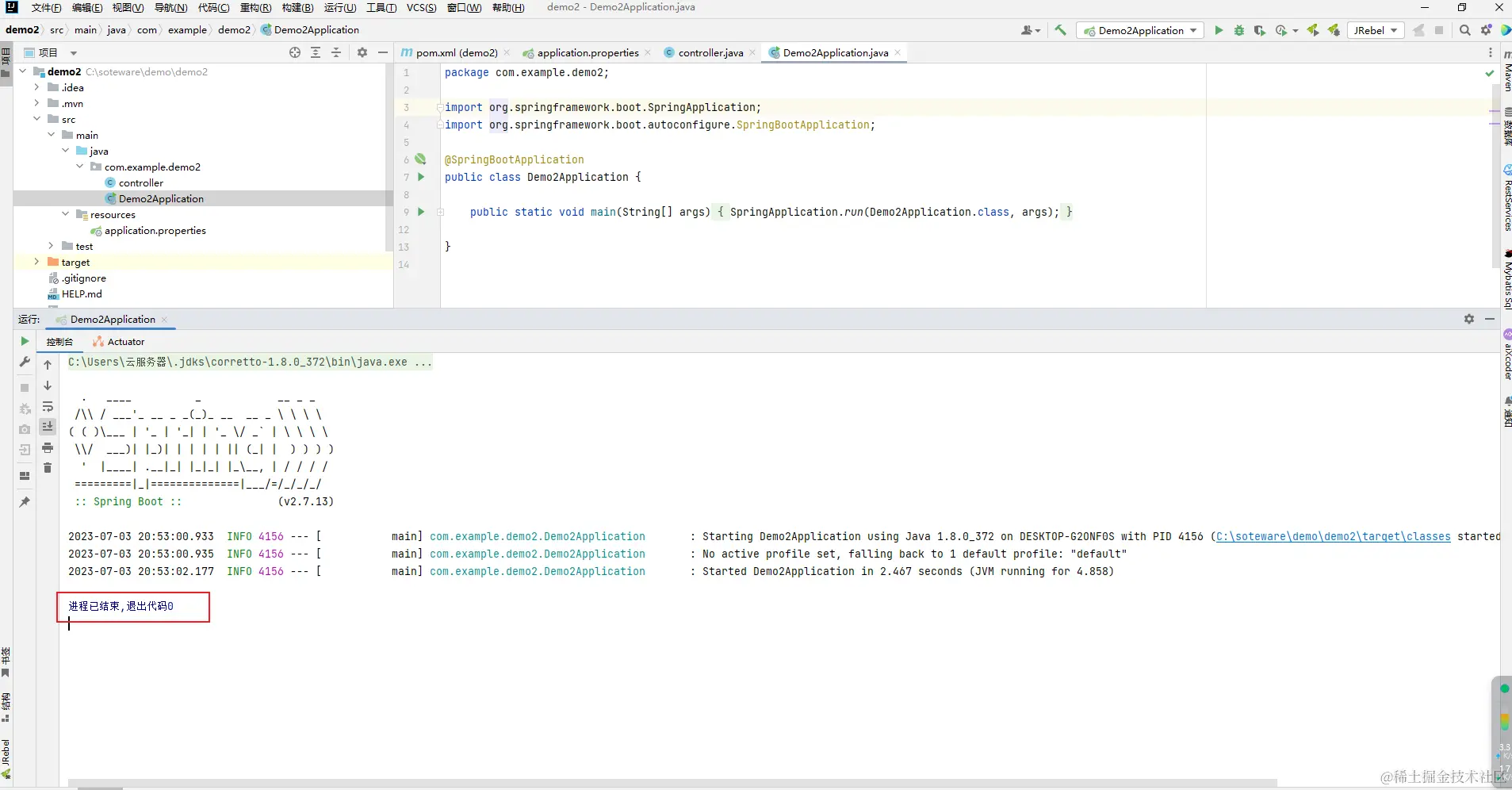1512x790 pixels.
Task: Open the target\classes path link in console
Action: pyautogui.click(x=1334, y=536)
